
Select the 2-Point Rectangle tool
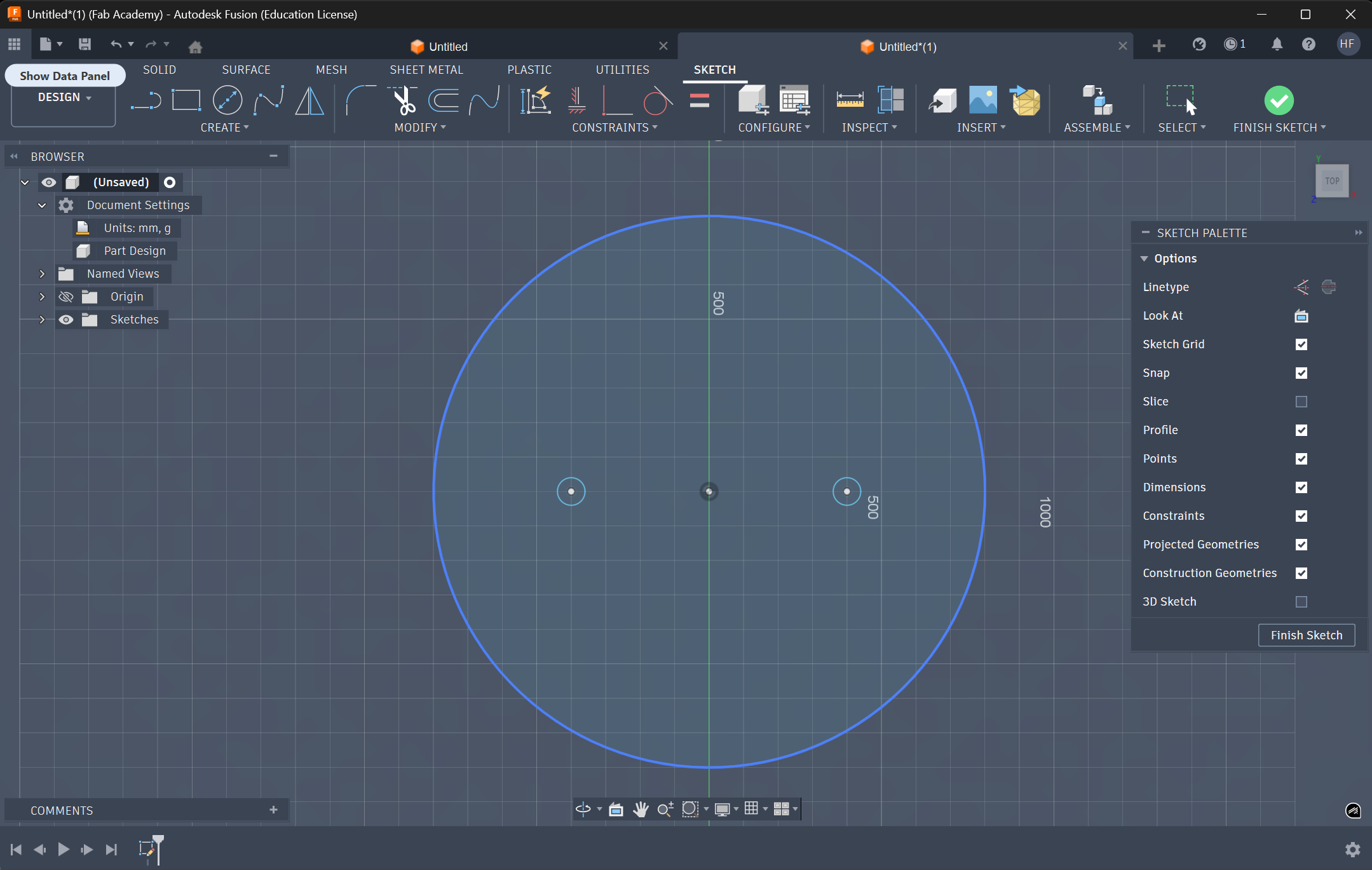(x=186, y=100)
